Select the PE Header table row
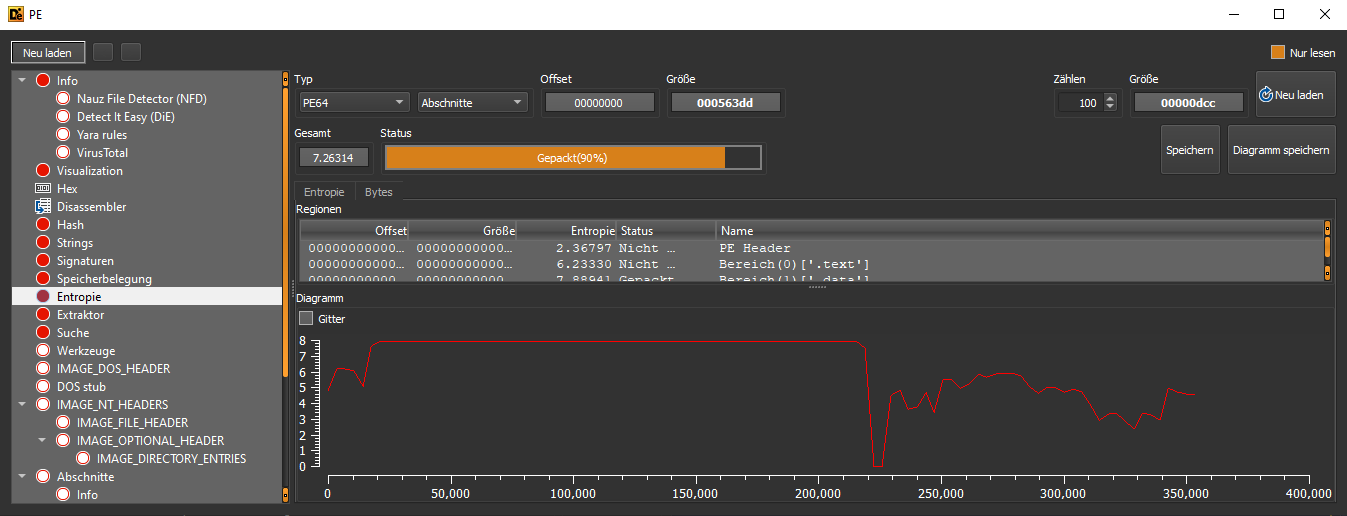Image resolution: width=1347 pixels, height=516 pixels. [x=811, y=248]
